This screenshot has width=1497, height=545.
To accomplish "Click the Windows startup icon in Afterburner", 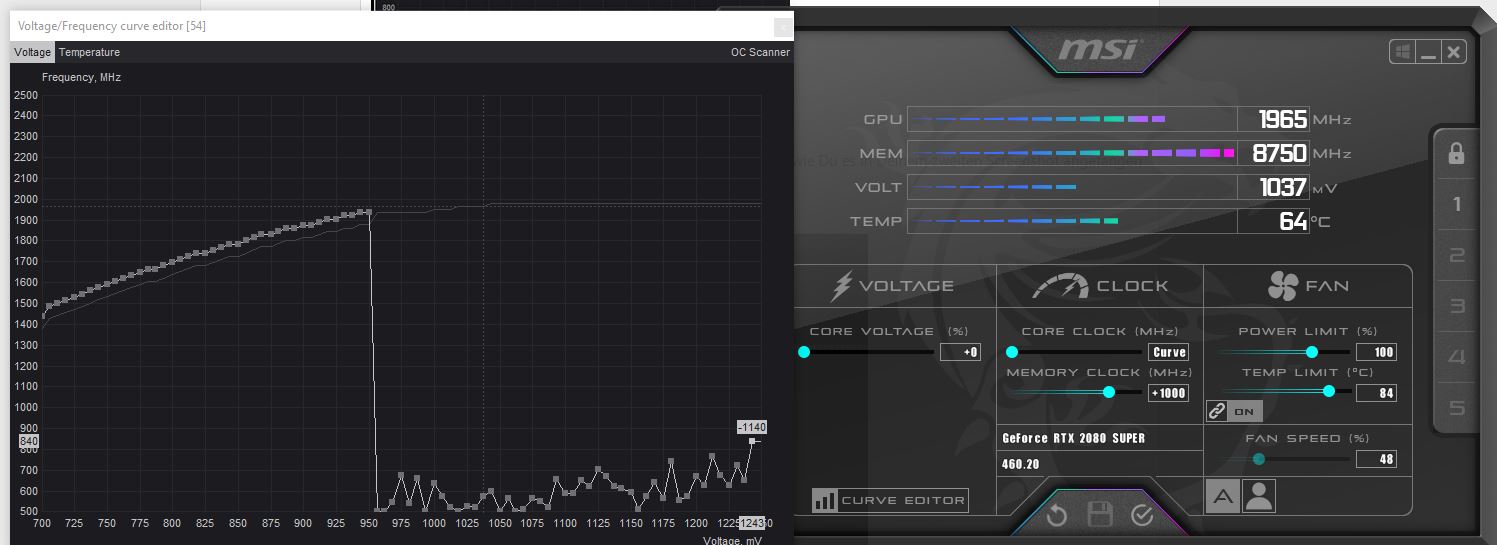I will pyautogui.click(x=1402, y=52).
